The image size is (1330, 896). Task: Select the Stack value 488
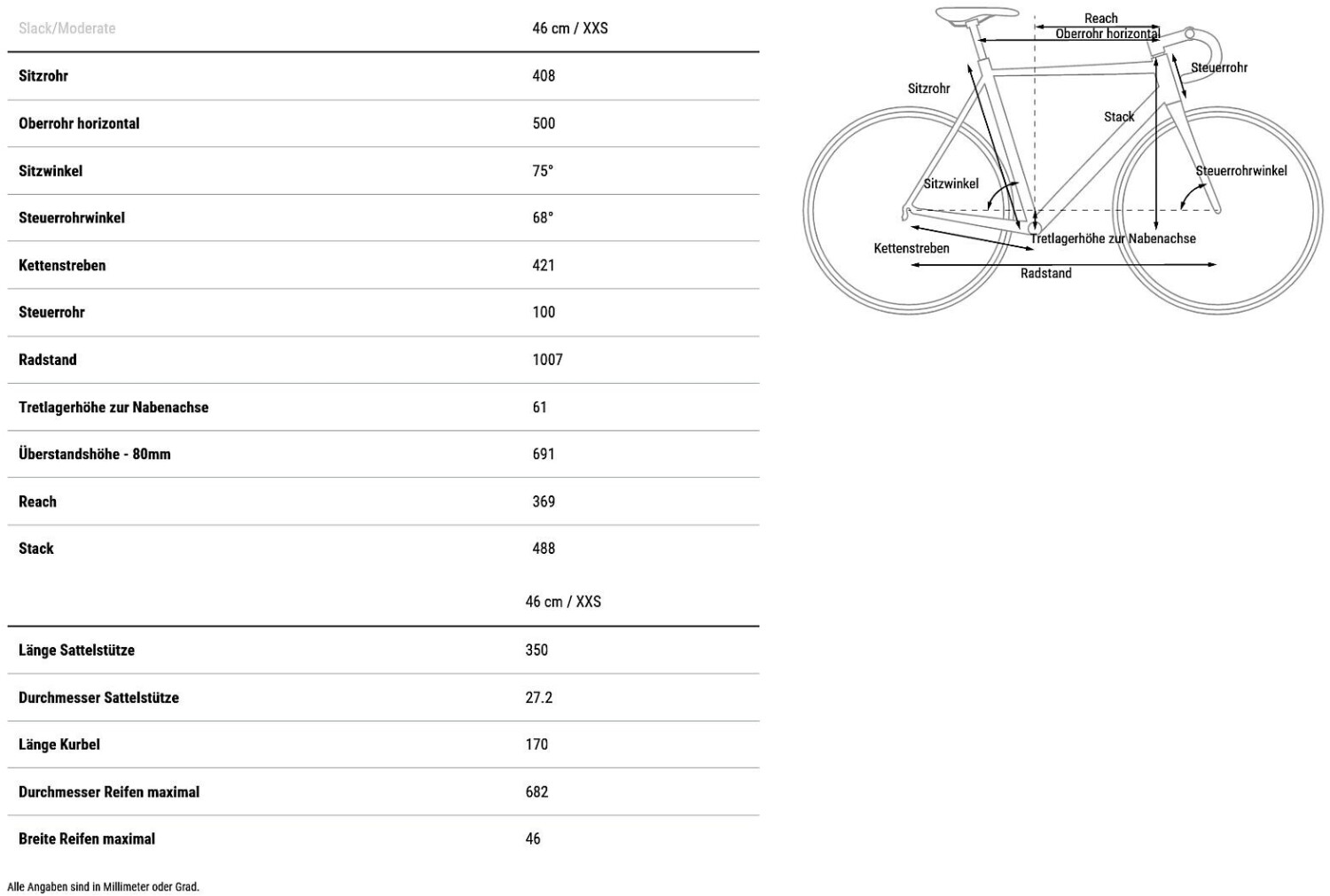[x=544, y=549]
